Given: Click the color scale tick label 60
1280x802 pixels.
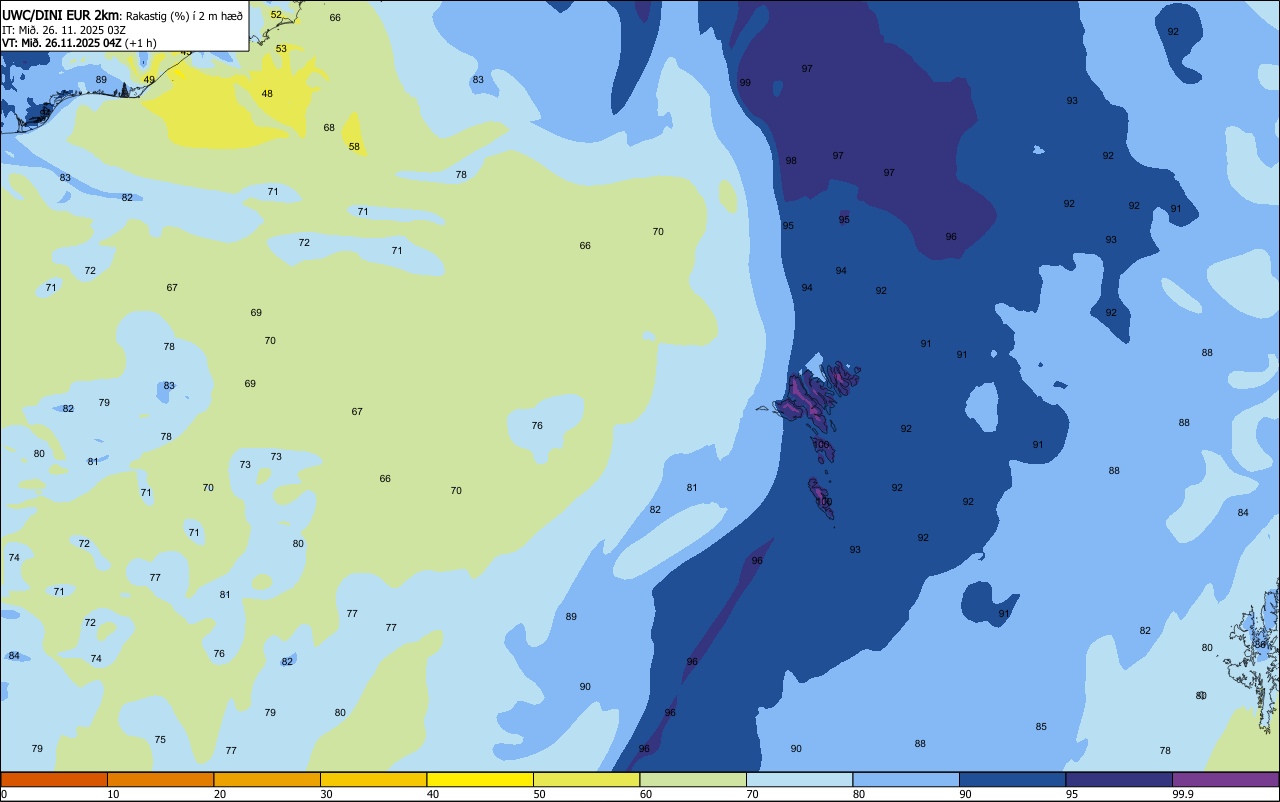Looking at the screenshot, I should pyautogui.click(x=646, y=794).
